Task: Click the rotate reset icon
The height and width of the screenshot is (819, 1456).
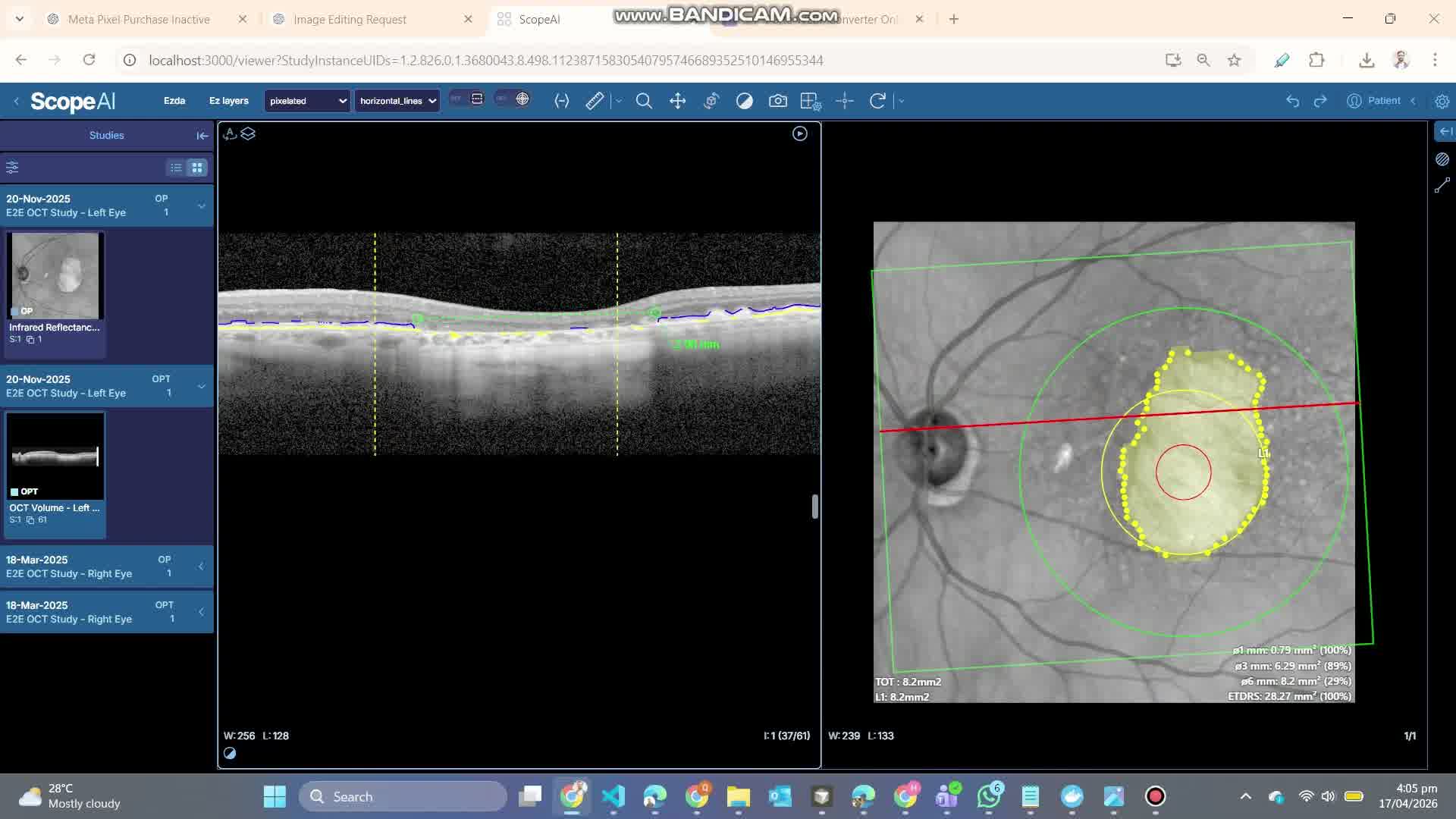Action: tap(877, 101)
